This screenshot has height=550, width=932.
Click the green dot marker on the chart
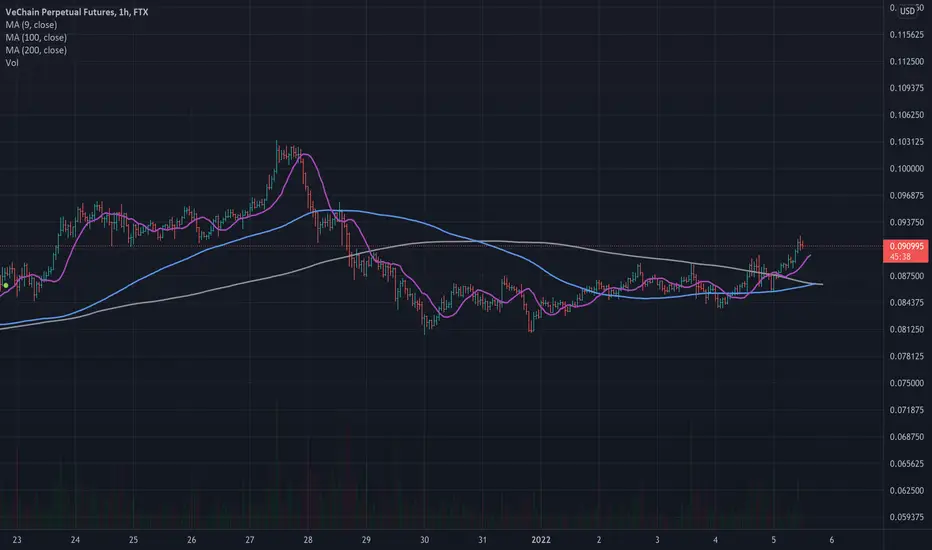(6, 285)
